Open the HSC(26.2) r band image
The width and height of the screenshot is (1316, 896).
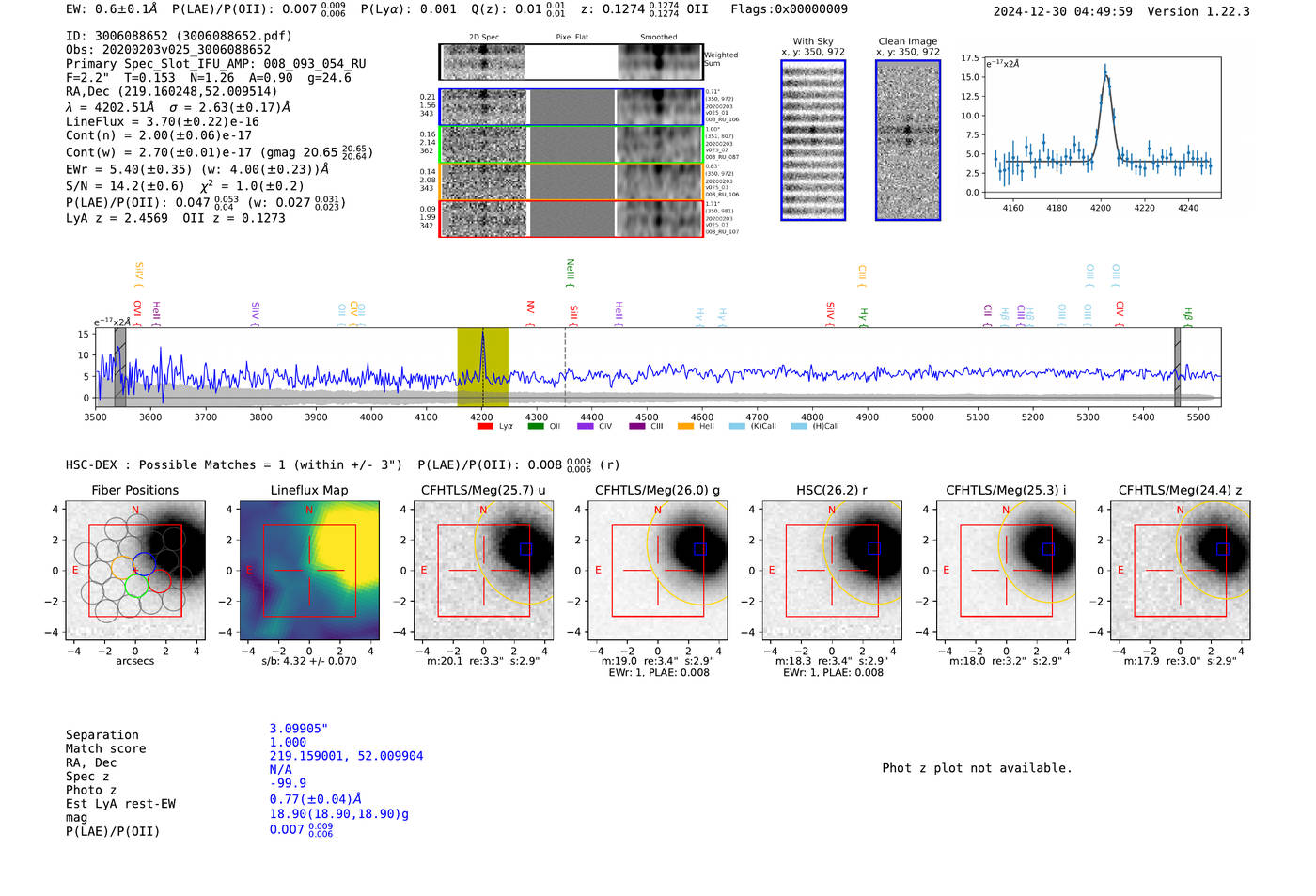point(832,571)
